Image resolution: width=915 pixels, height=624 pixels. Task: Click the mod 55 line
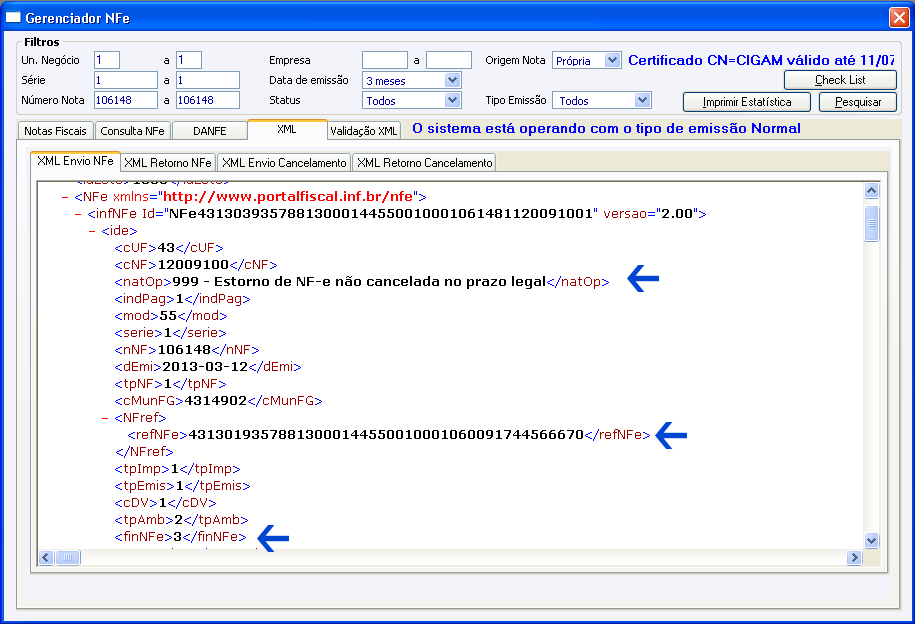171,316
